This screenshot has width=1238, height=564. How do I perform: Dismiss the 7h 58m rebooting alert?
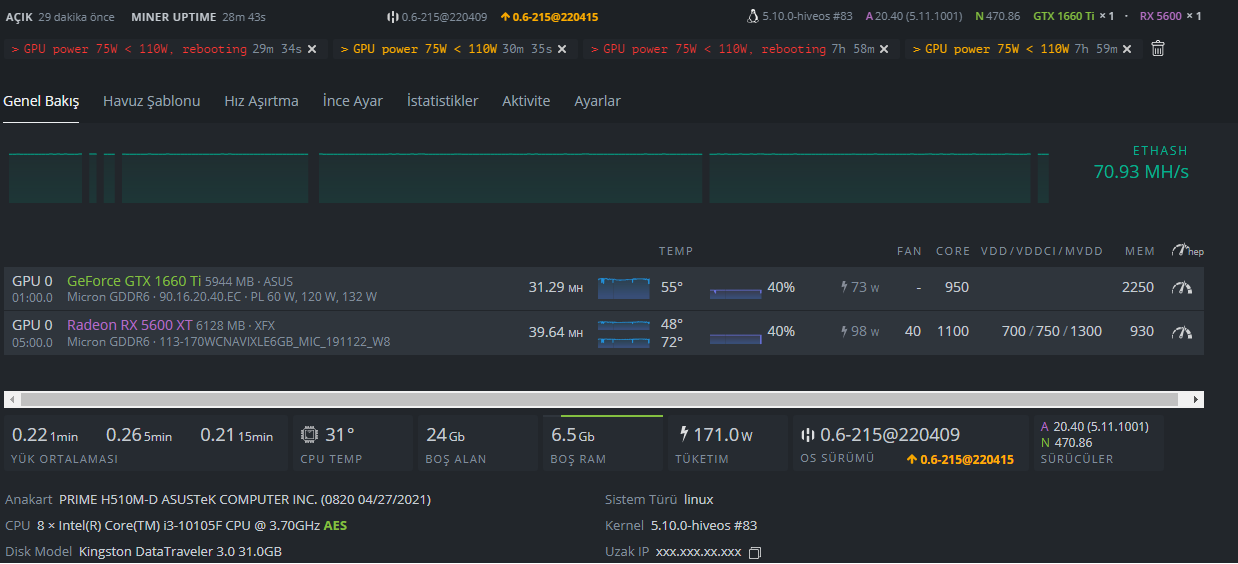[883, 49]
